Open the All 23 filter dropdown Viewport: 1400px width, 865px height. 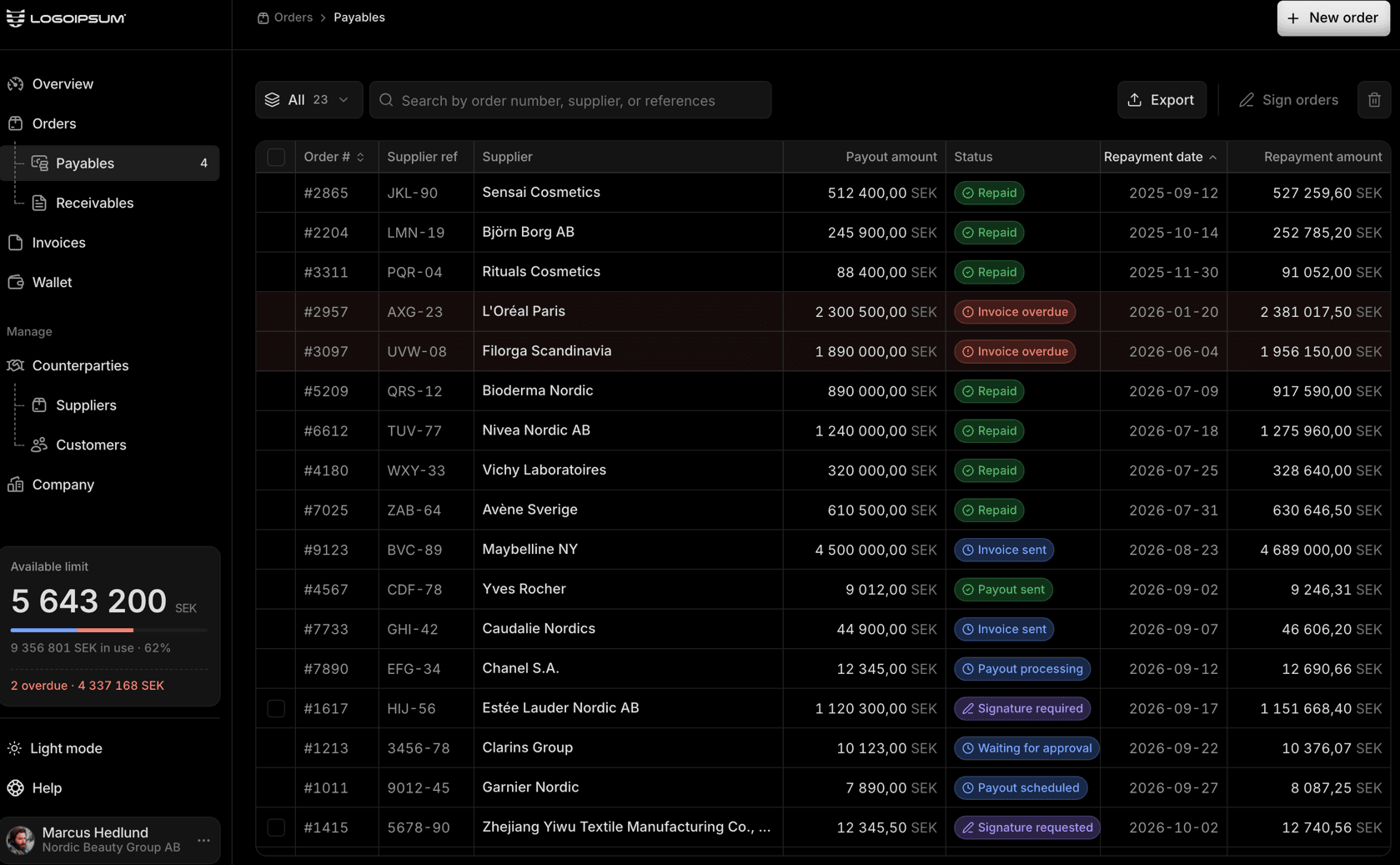pyautogui.click(x=309, y=100)
